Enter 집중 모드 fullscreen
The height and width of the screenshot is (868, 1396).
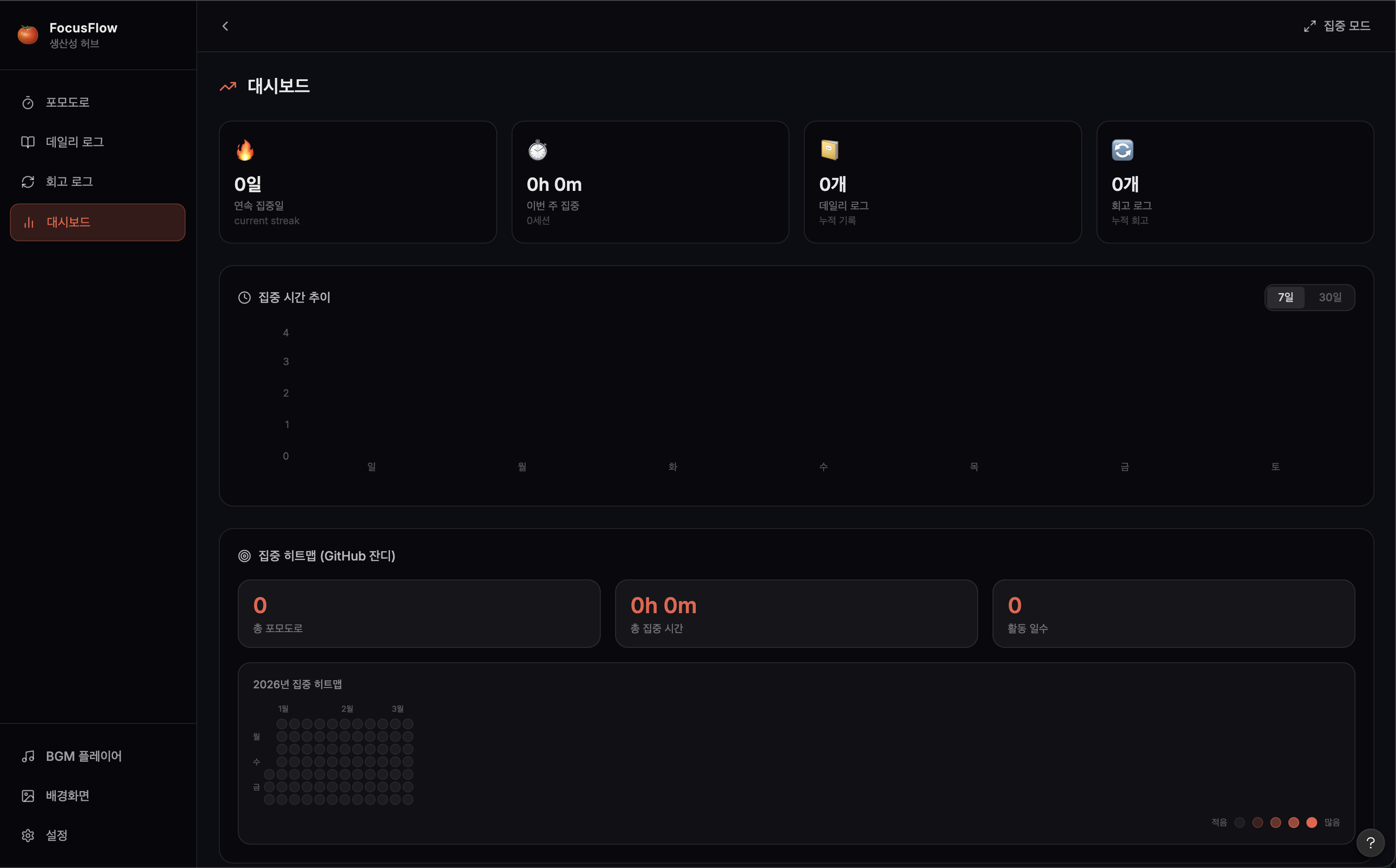(1337, 26)
